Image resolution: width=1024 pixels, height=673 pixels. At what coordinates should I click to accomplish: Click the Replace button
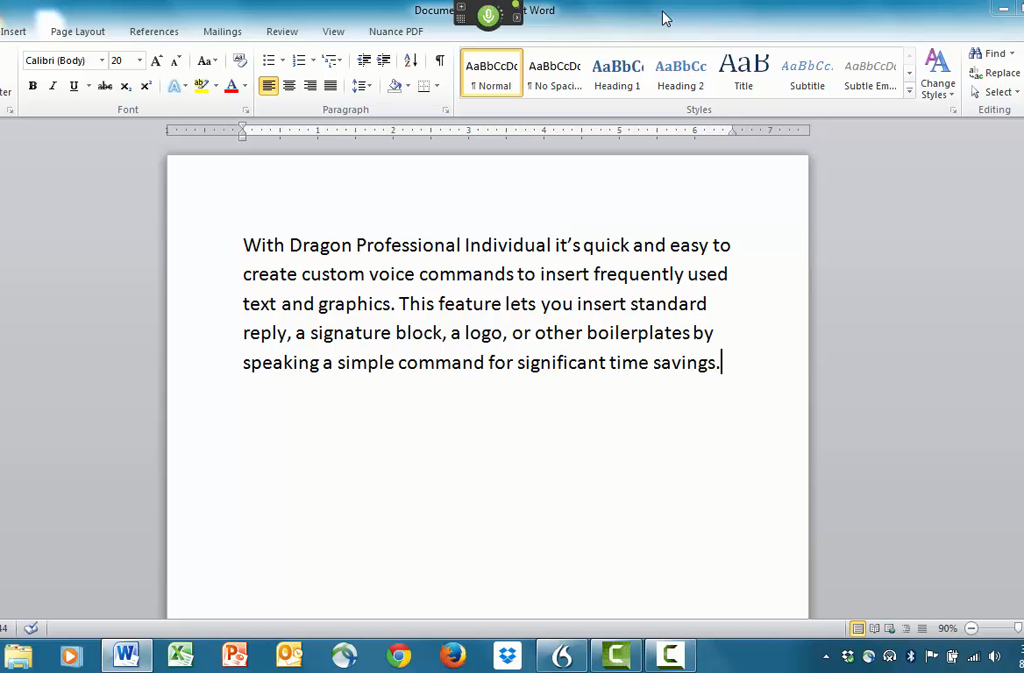point(995,73)
